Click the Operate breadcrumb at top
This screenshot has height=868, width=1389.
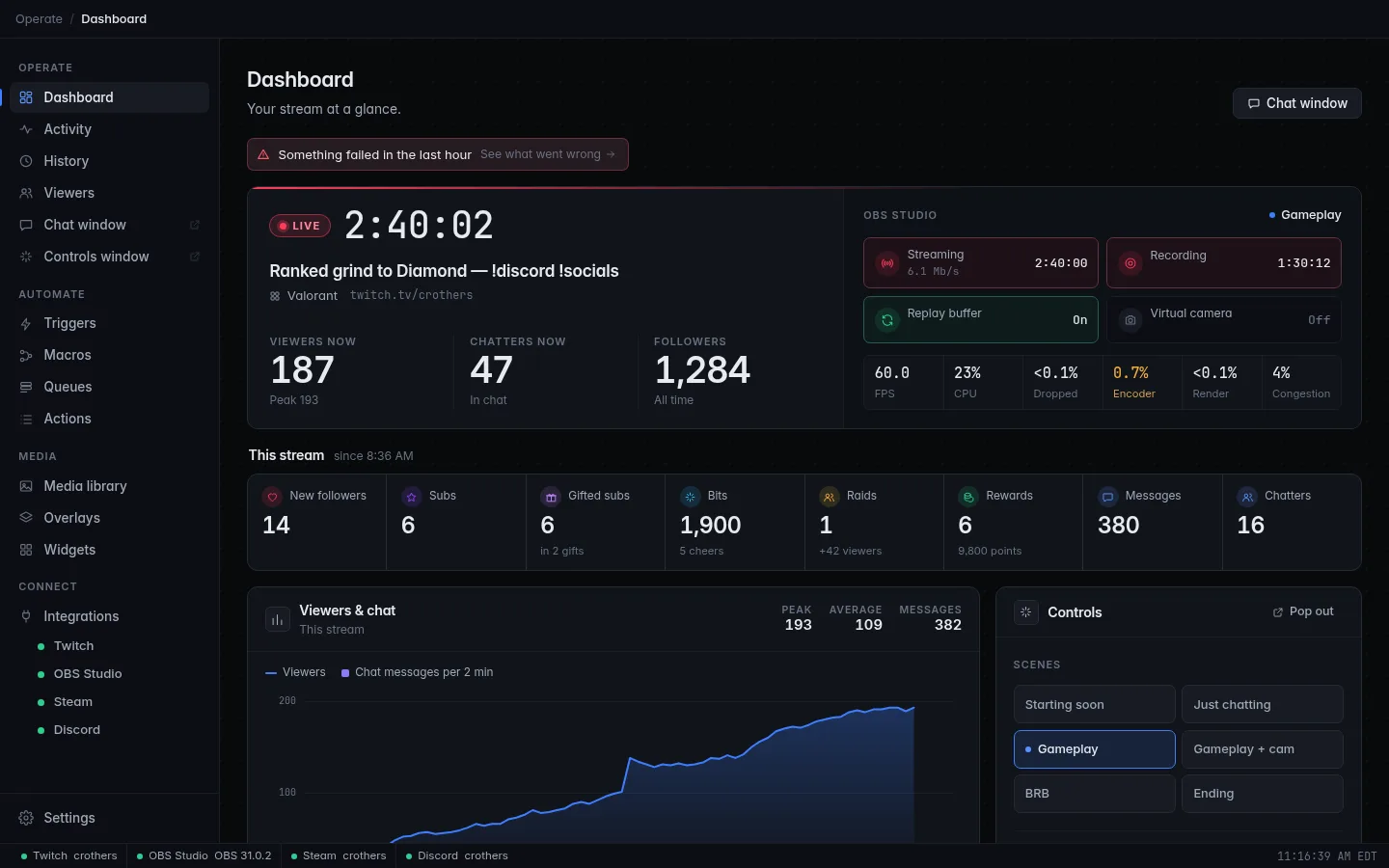(39, 18)
